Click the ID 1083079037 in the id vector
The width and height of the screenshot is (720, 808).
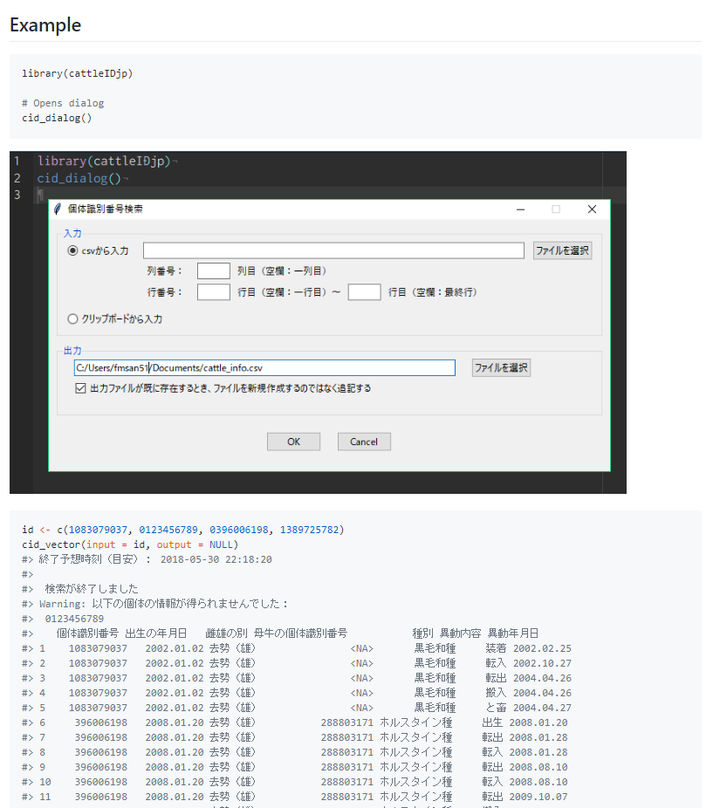click(x=98, y=530)
